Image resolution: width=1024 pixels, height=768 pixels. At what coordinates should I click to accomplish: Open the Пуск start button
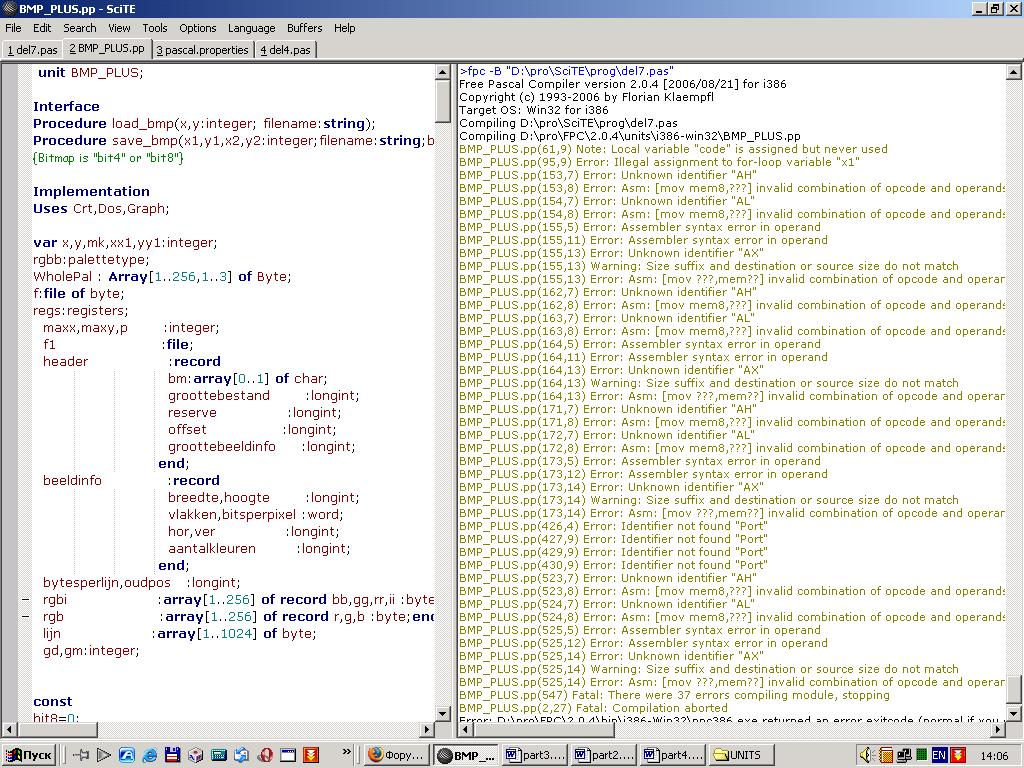click(x=29, y=755)
